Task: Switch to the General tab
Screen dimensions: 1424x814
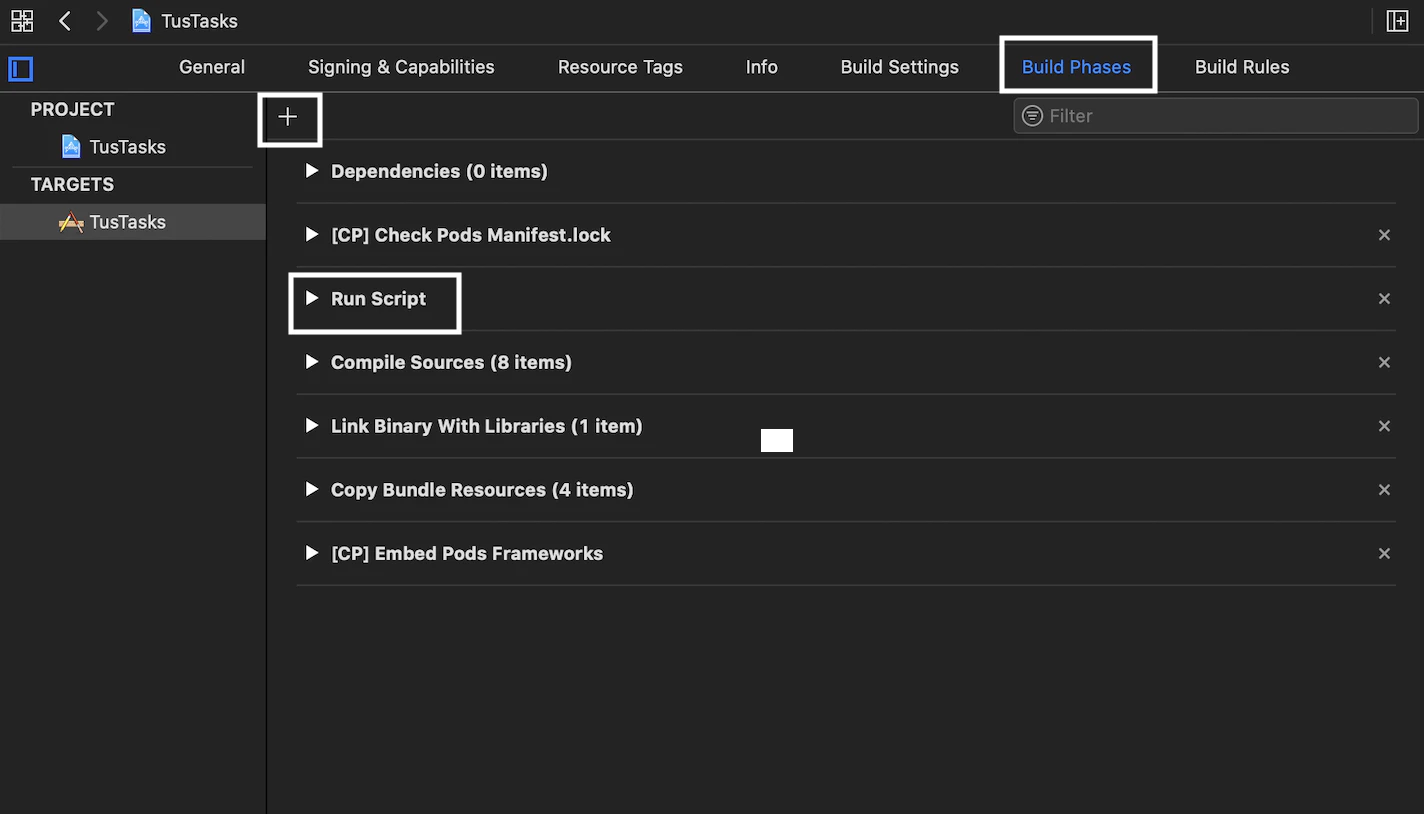Action: pos(212,67)
